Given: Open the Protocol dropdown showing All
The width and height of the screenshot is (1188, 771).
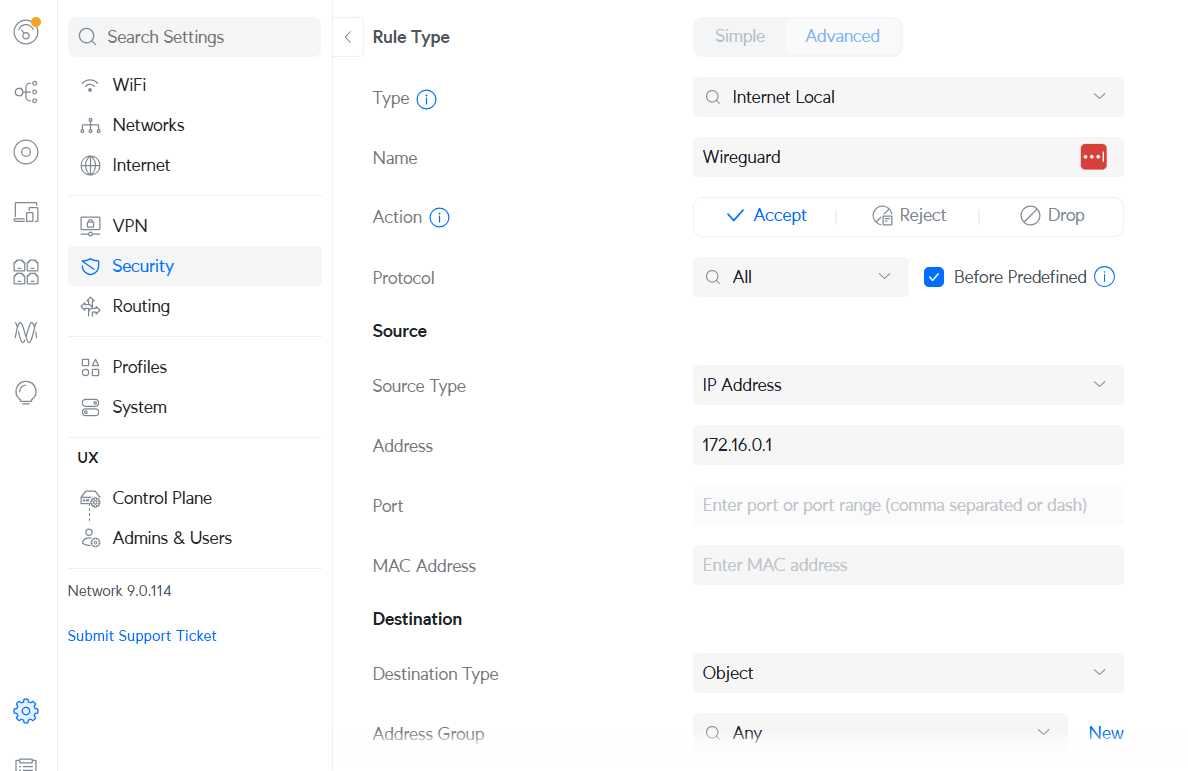Looking at the screenshot, I should point(800,277).
